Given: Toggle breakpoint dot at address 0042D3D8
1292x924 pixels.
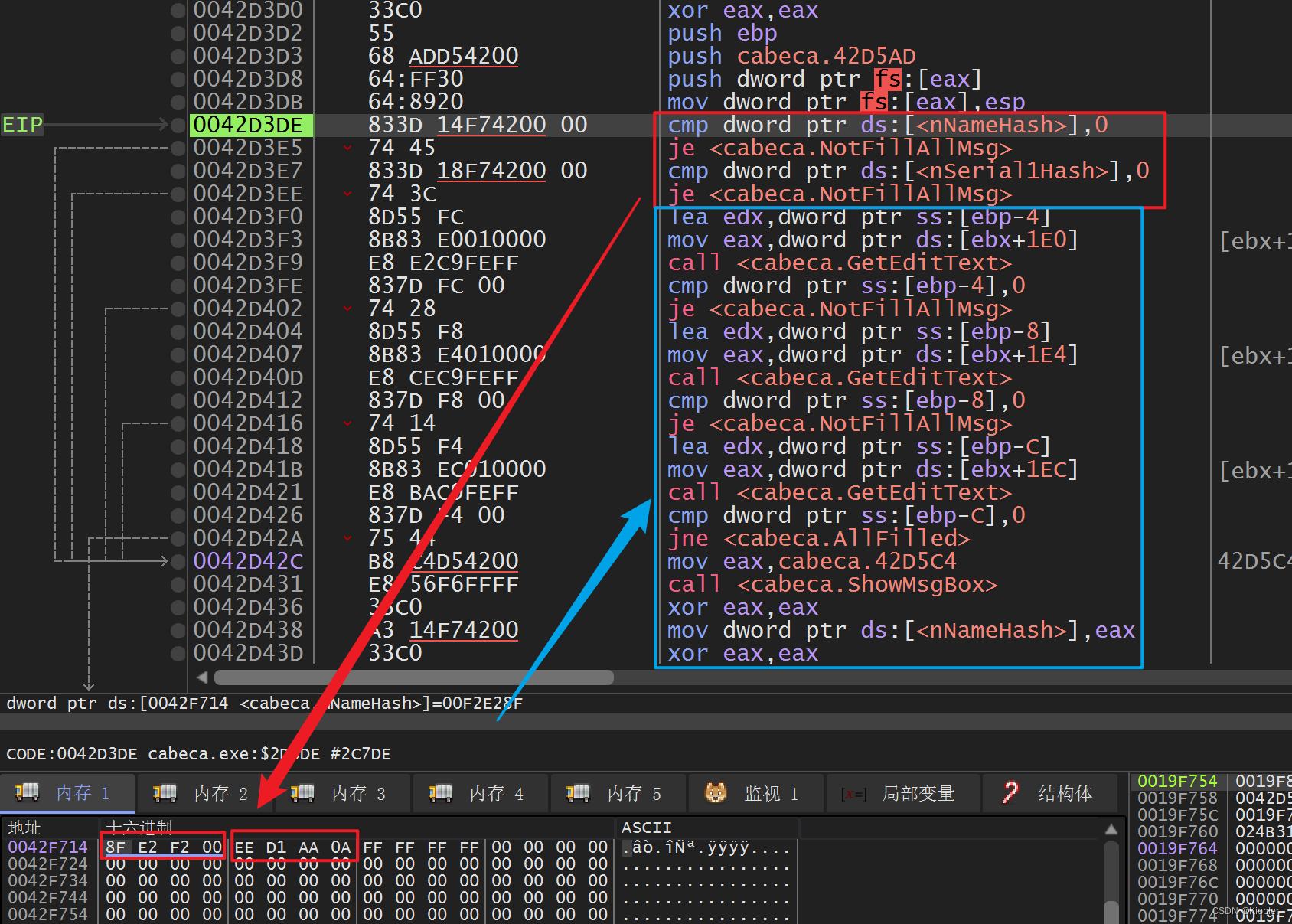Looking at the screenshot, I should pyautogui.click(x=178, y=80).
